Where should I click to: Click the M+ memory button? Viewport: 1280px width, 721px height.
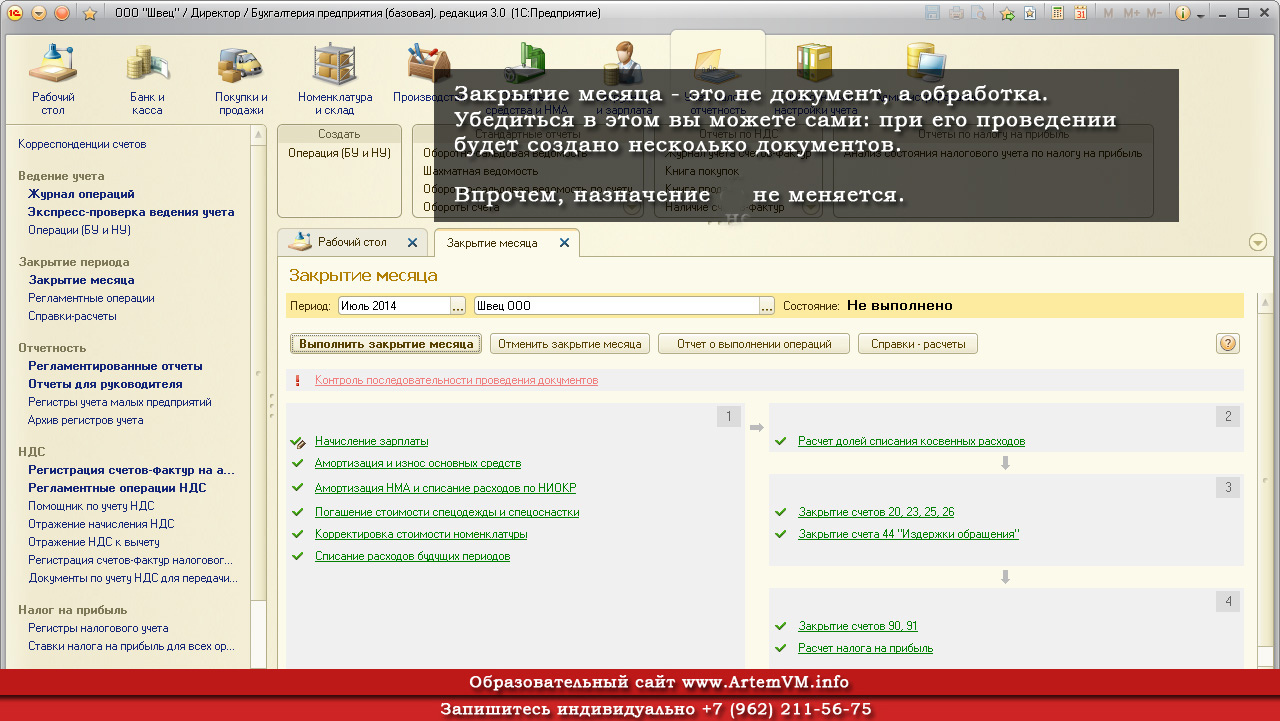[x=1131, y=13]
